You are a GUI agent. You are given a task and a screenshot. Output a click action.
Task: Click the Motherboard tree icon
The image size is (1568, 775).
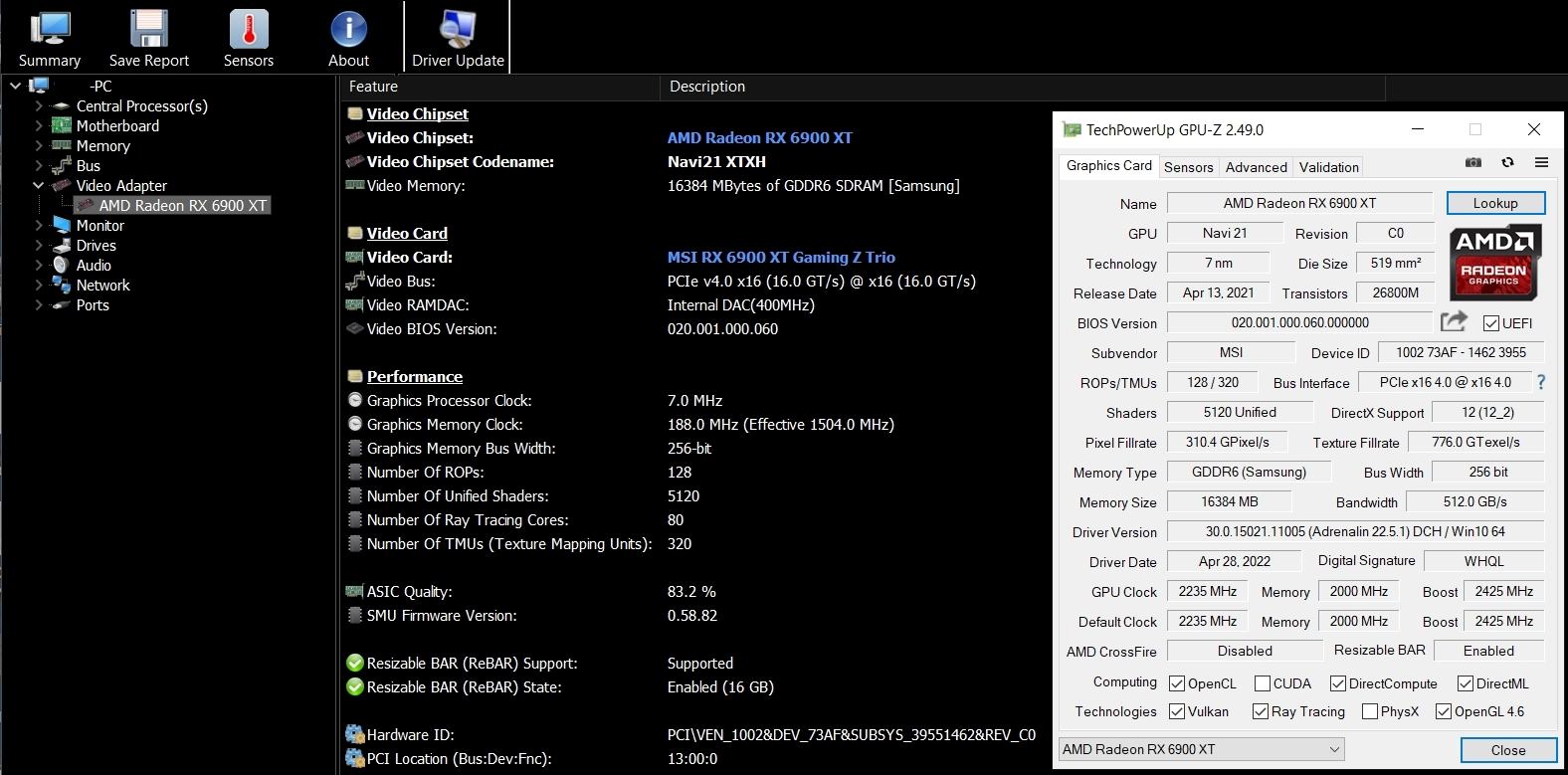pyautogui.click(x=61, y=125)
